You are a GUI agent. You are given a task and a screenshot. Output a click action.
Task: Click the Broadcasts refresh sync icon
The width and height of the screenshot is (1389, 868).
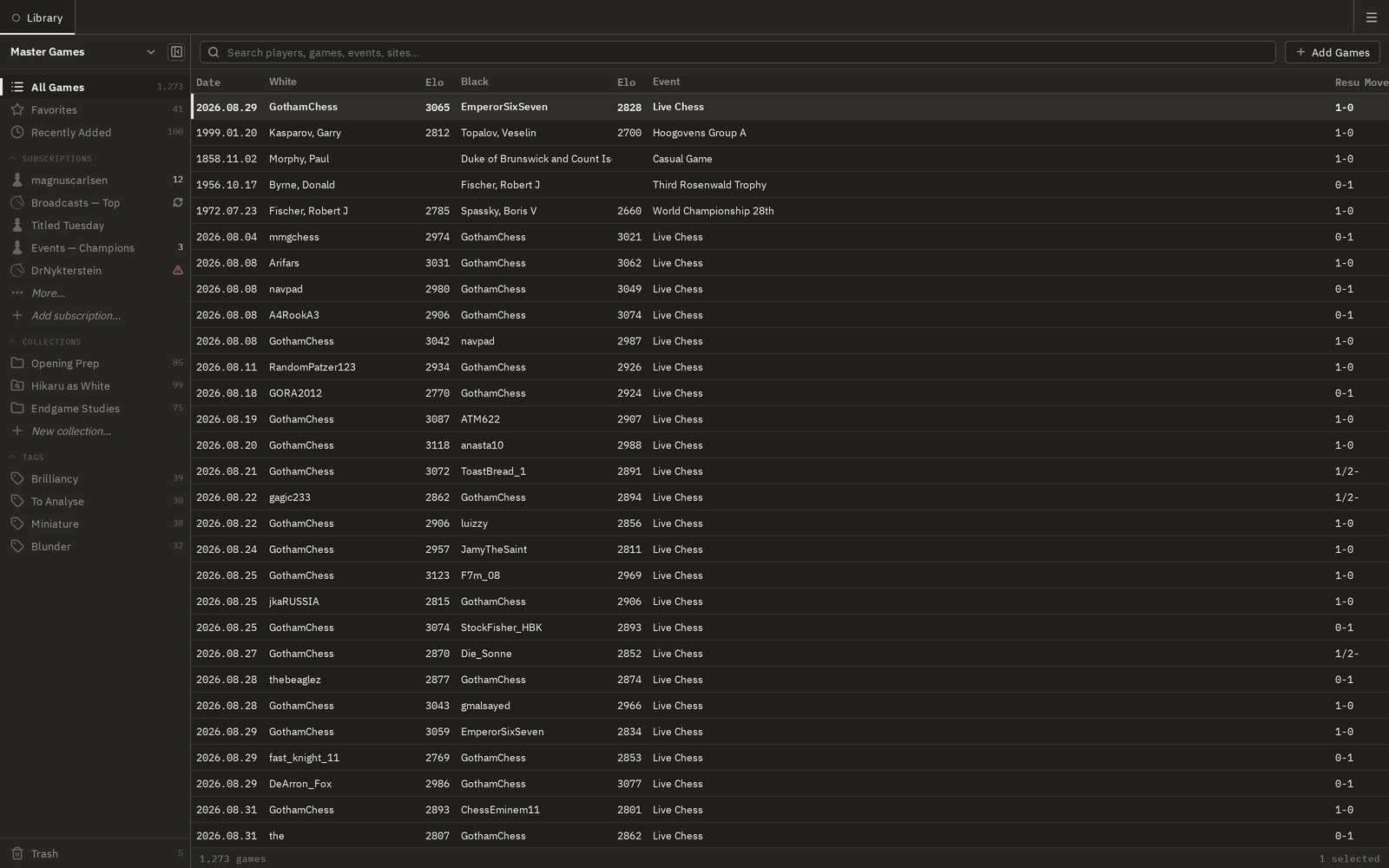click(x=178, y=202)
